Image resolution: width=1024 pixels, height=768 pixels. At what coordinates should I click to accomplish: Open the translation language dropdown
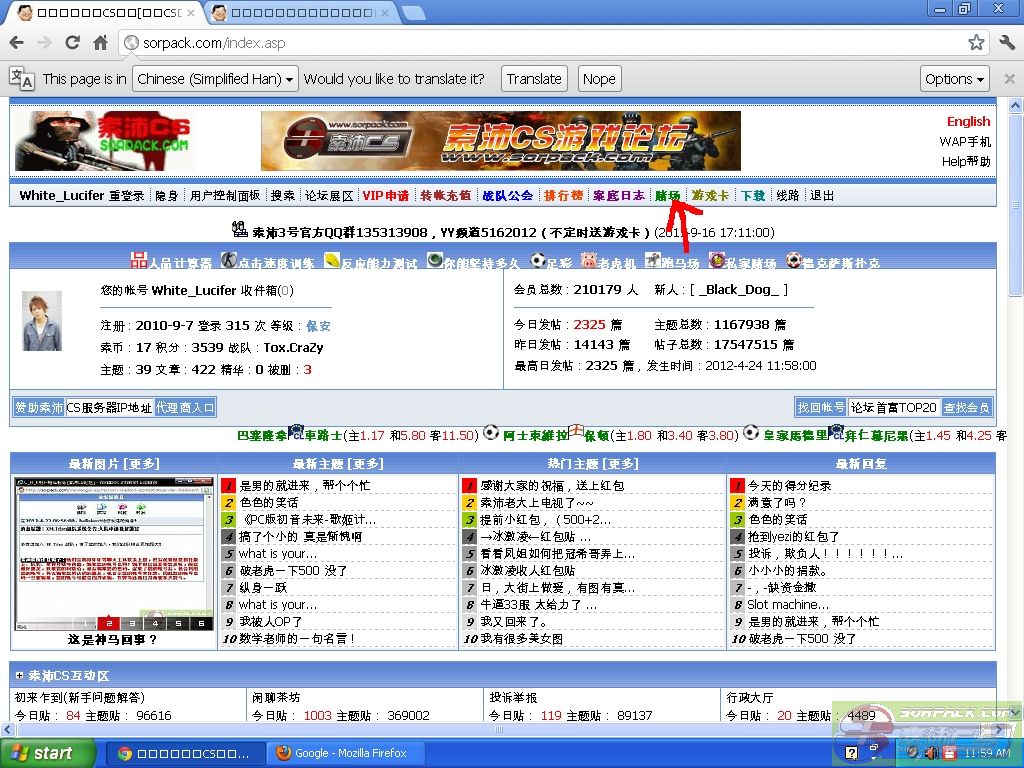click(x=216, y=79)
